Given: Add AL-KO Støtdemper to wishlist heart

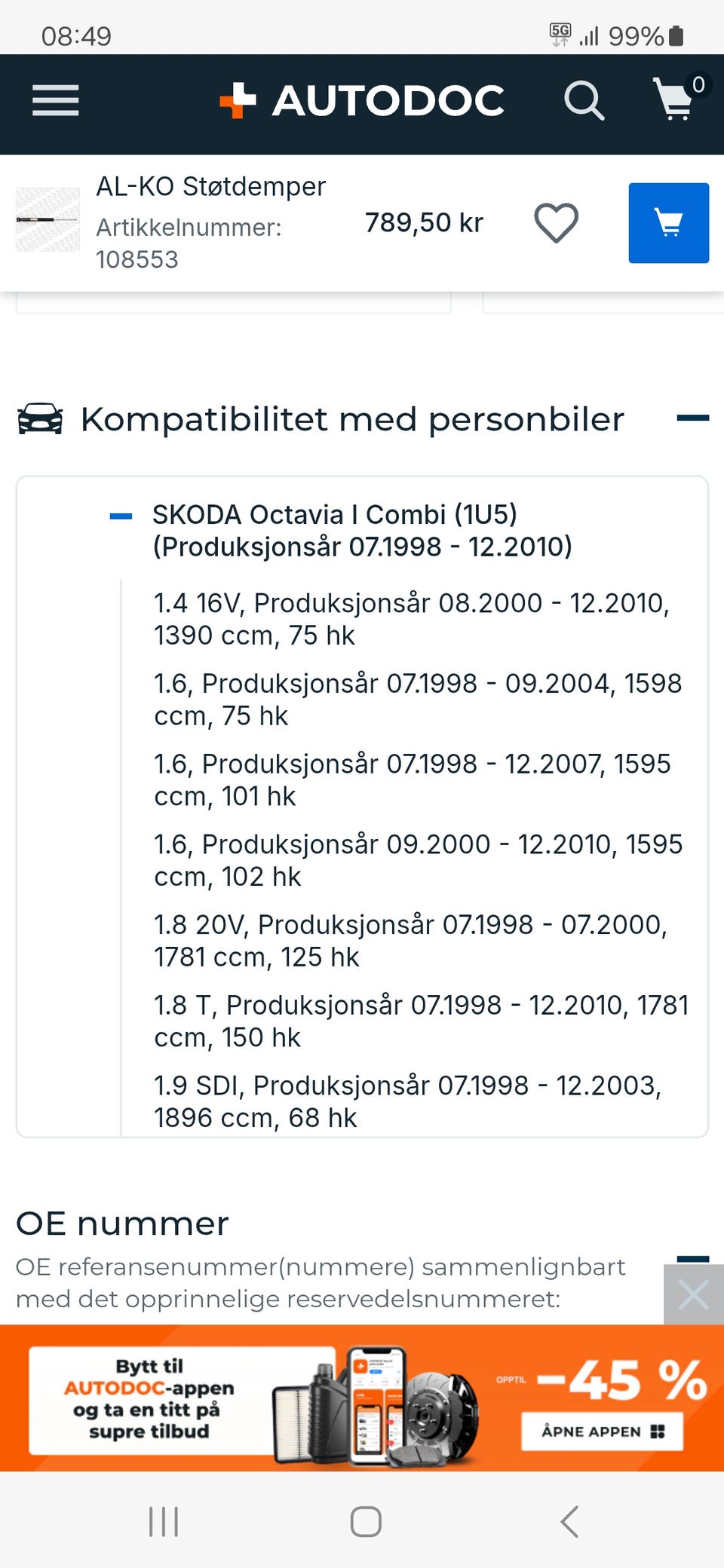Looking at the screenshot, I should [x=557, y=223].
